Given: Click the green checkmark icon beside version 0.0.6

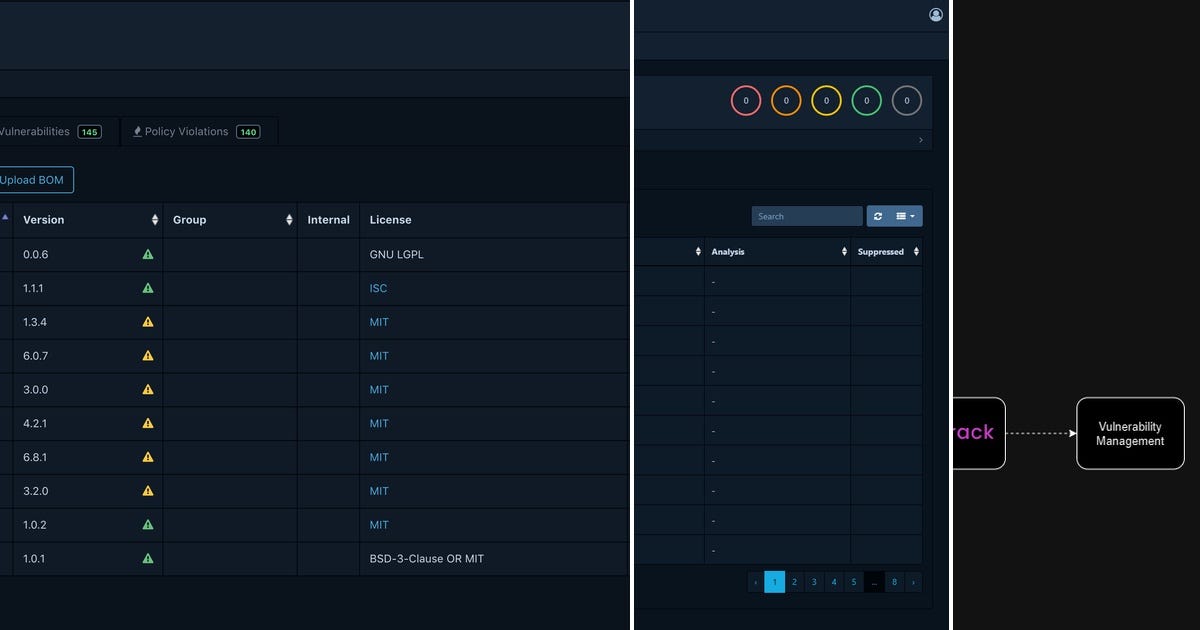Looking at the screenshot, I should tap(147, 254).
